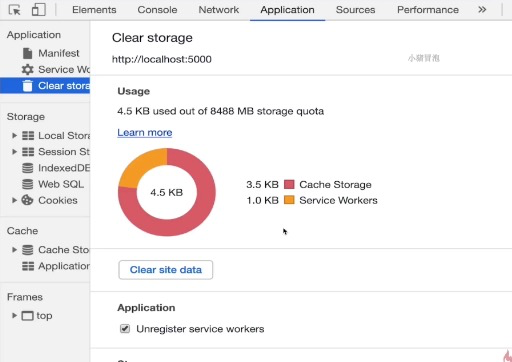Open the Web SQL database icon

pos(28,184)
